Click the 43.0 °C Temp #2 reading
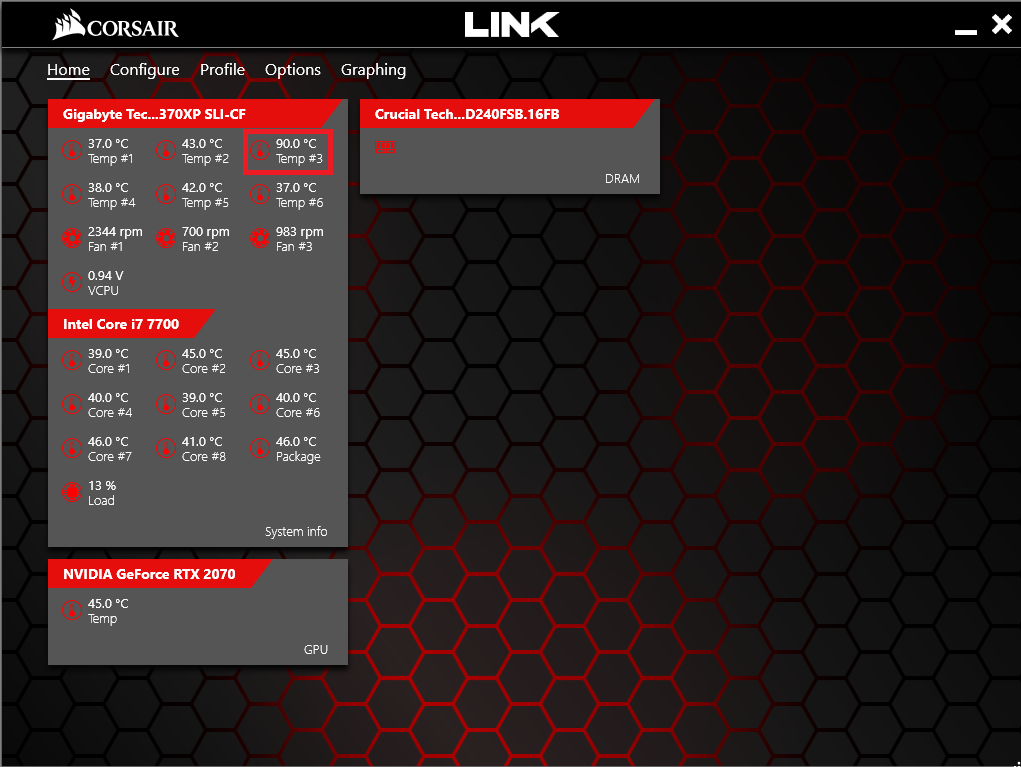The height and width of the screenshot is (767, 1021). [202, 143]
